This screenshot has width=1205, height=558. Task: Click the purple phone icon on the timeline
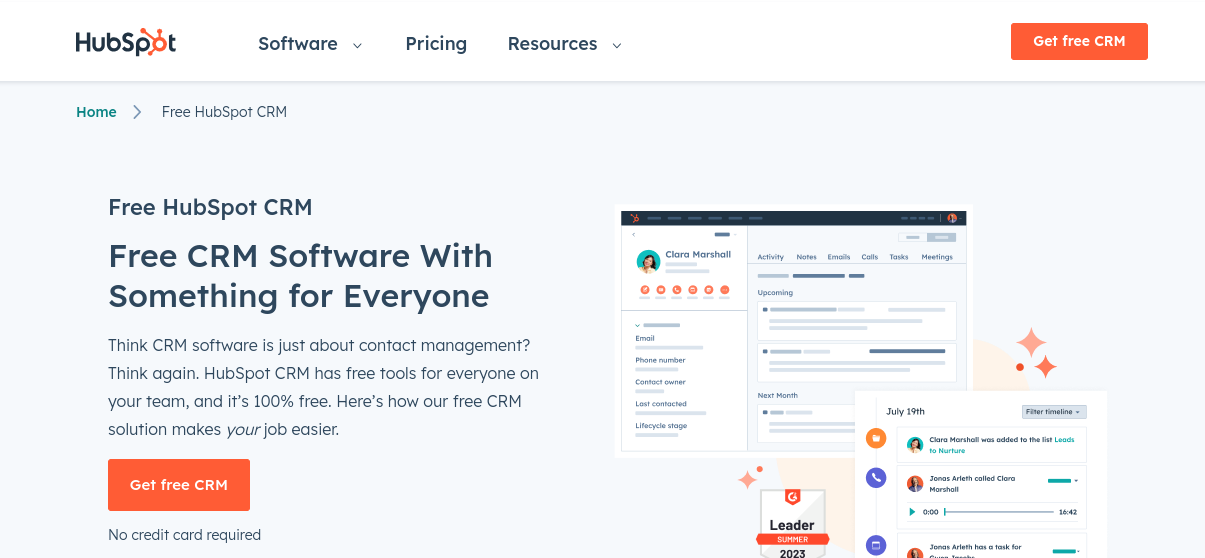(x=876, y=478)
